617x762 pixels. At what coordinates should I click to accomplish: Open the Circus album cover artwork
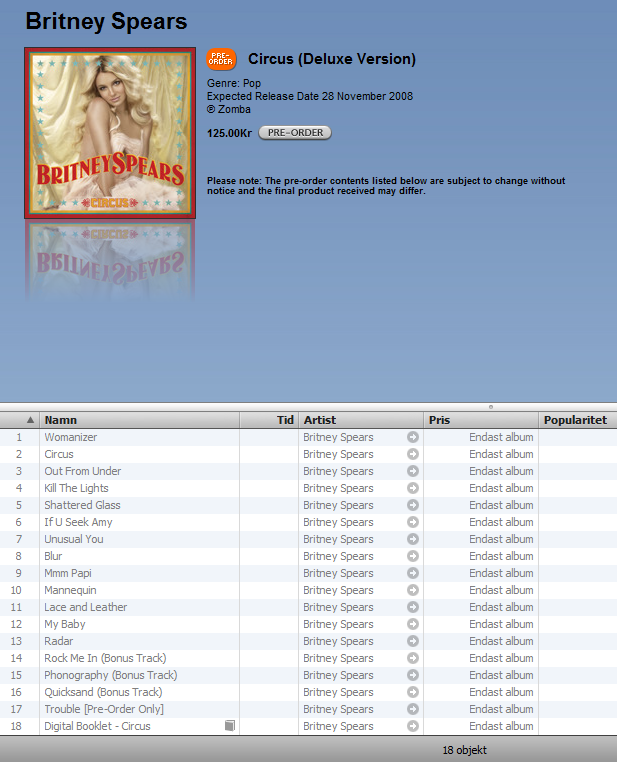pyautogui.click(x=110, y=133)
